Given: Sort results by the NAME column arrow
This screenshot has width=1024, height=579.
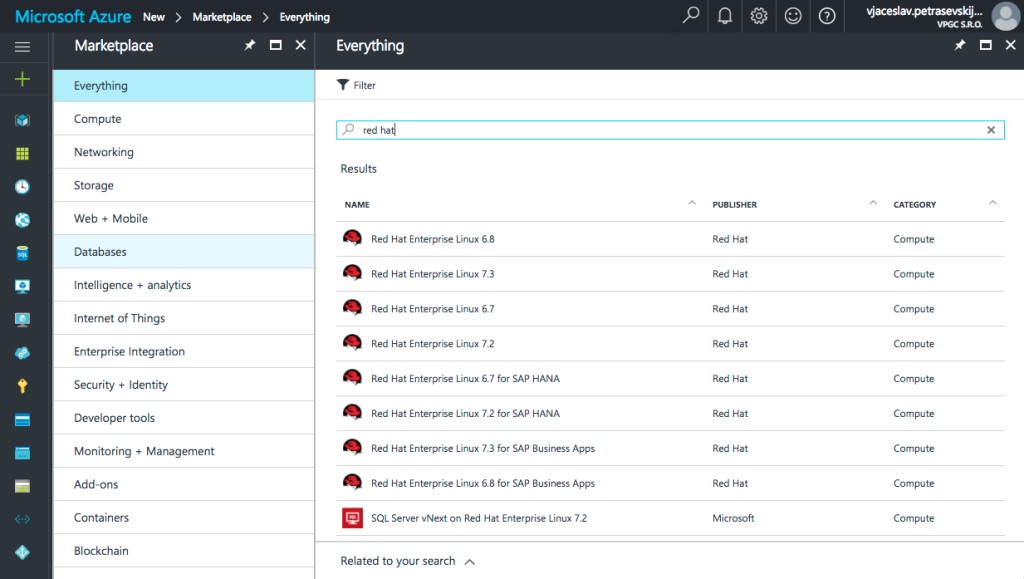Looking at the screenshot, I should point(692,203).
